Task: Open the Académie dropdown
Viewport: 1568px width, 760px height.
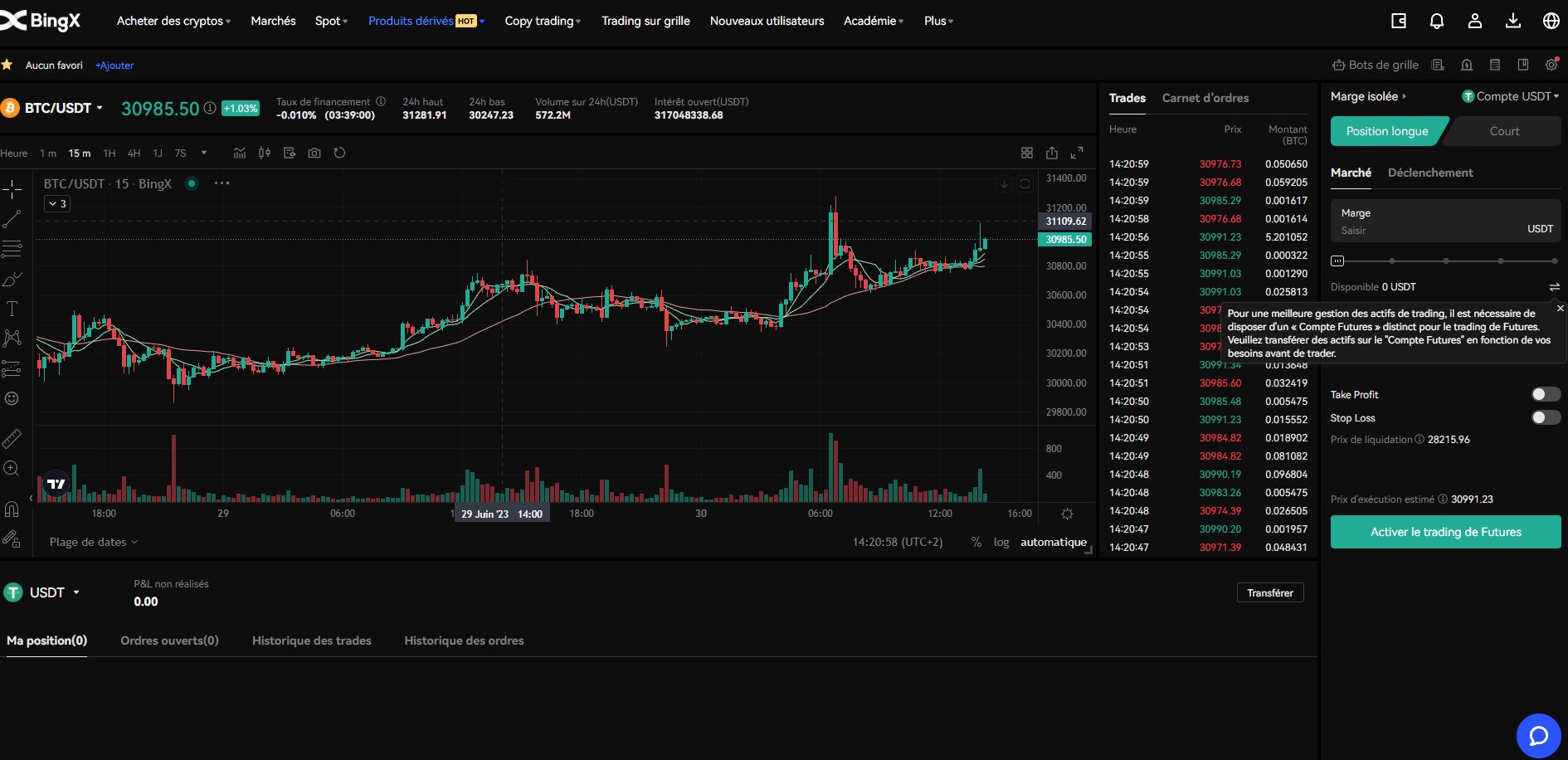Action: 874,21
